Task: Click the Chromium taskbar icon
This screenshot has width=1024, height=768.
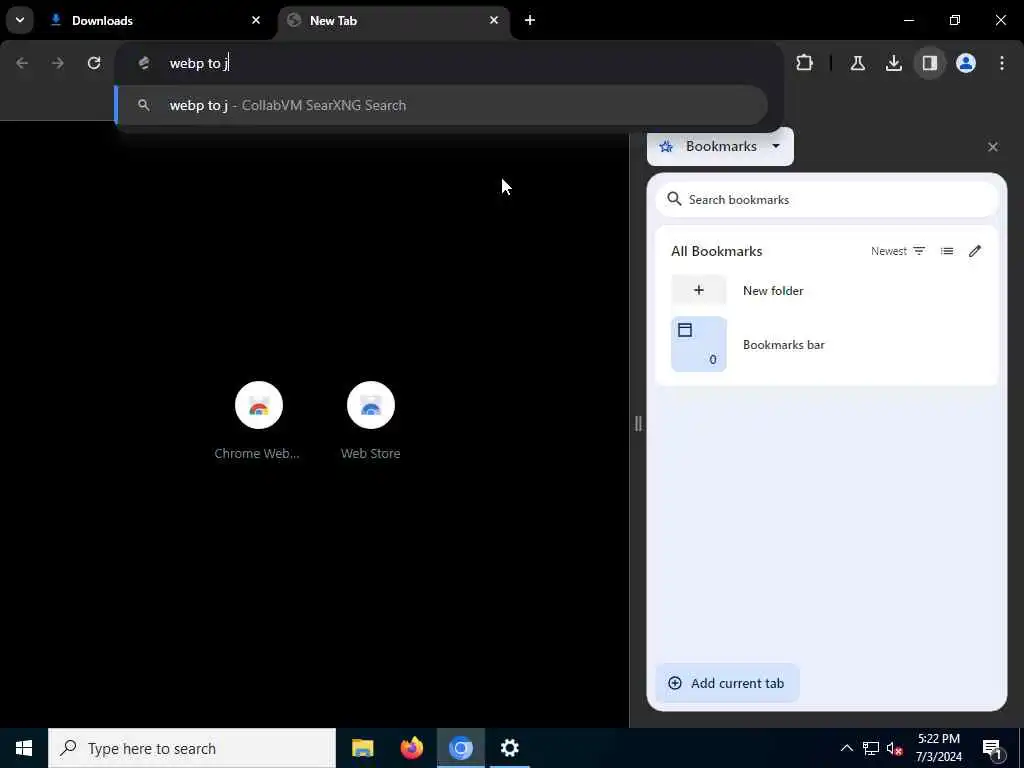Action: 460,748
